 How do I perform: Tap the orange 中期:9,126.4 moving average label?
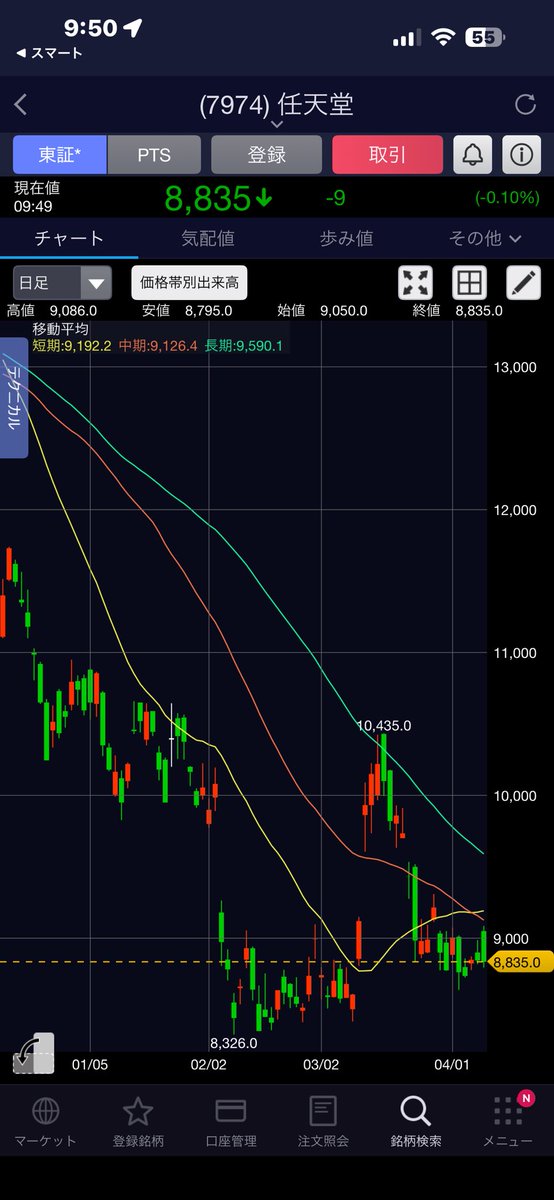click(x=160, y=346)
